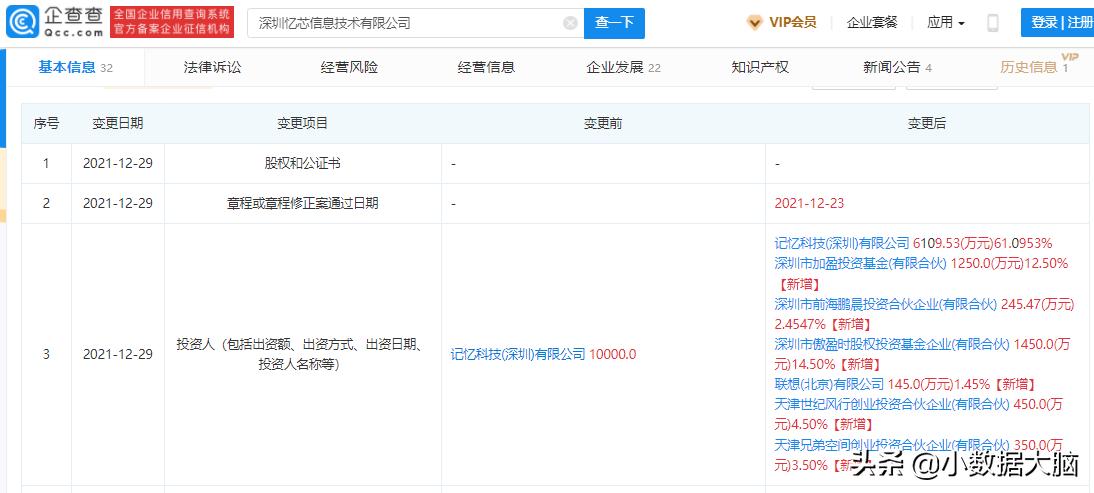1094x493 pixels.
Task: Switch to the 法律诉讼 tab
Action: pos(212,67)
